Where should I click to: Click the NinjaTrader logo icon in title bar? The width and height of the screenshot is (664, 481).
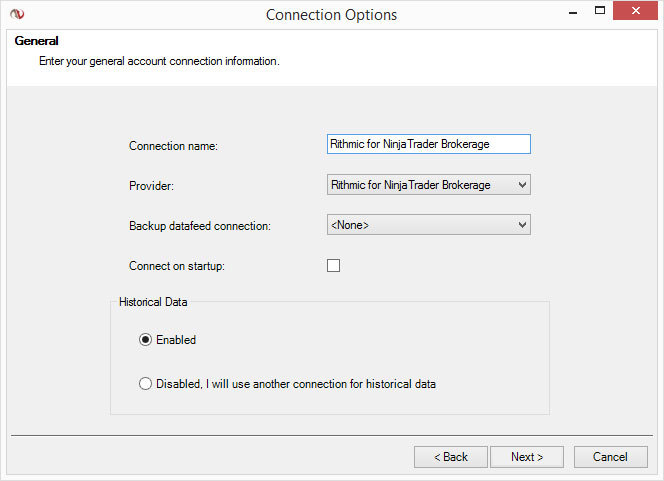point(17,14)
